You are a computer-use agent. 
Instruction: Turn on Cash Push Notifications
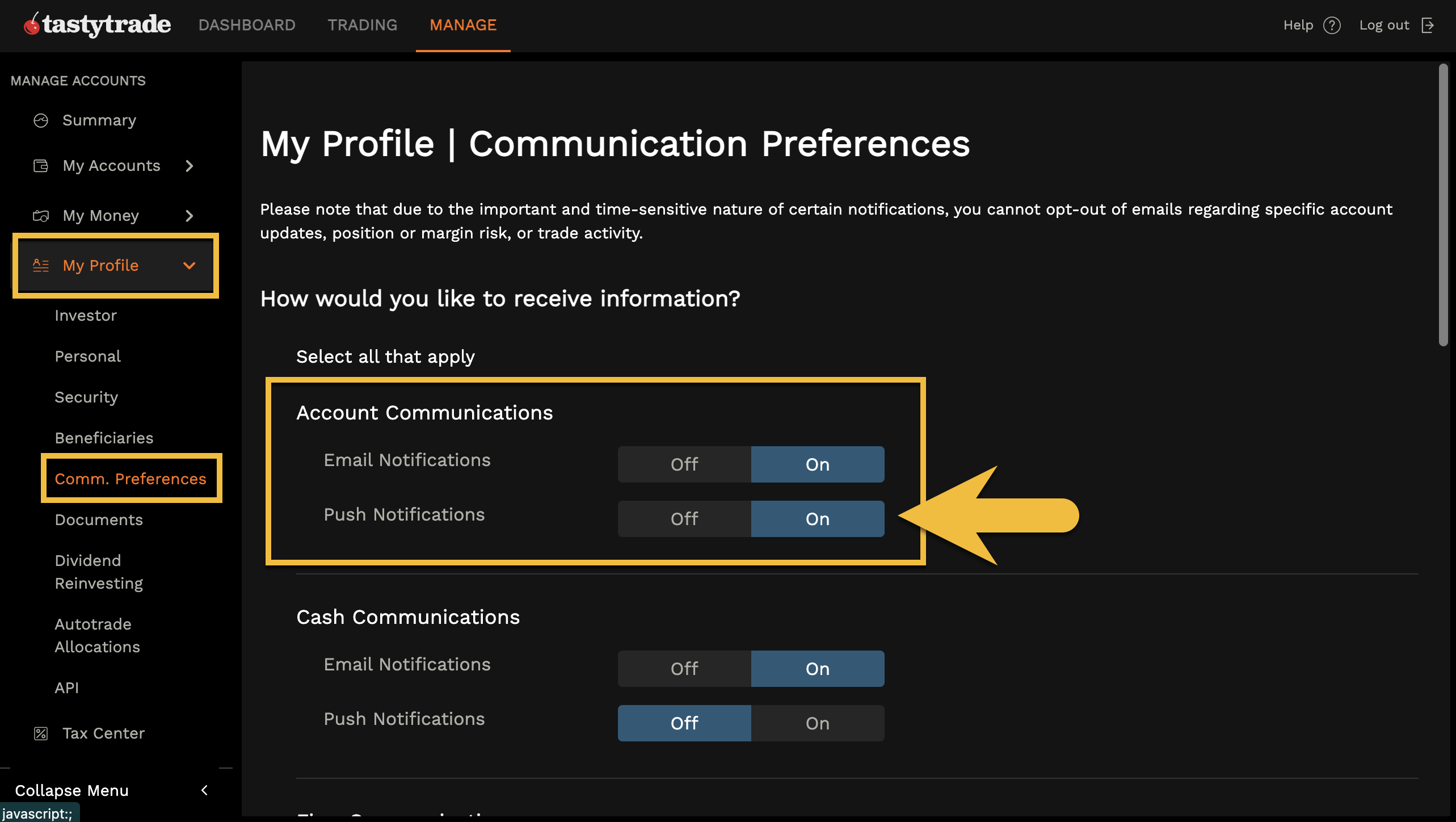[x=817, y=723]
